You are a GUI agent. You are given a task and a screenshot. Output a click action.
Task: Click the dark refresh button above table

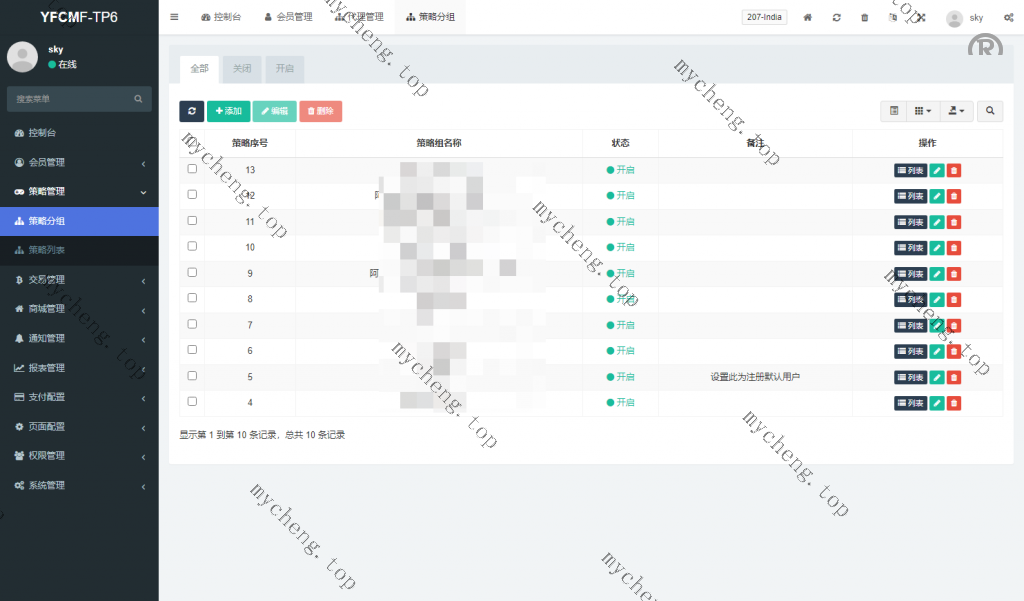pos(191,111)
